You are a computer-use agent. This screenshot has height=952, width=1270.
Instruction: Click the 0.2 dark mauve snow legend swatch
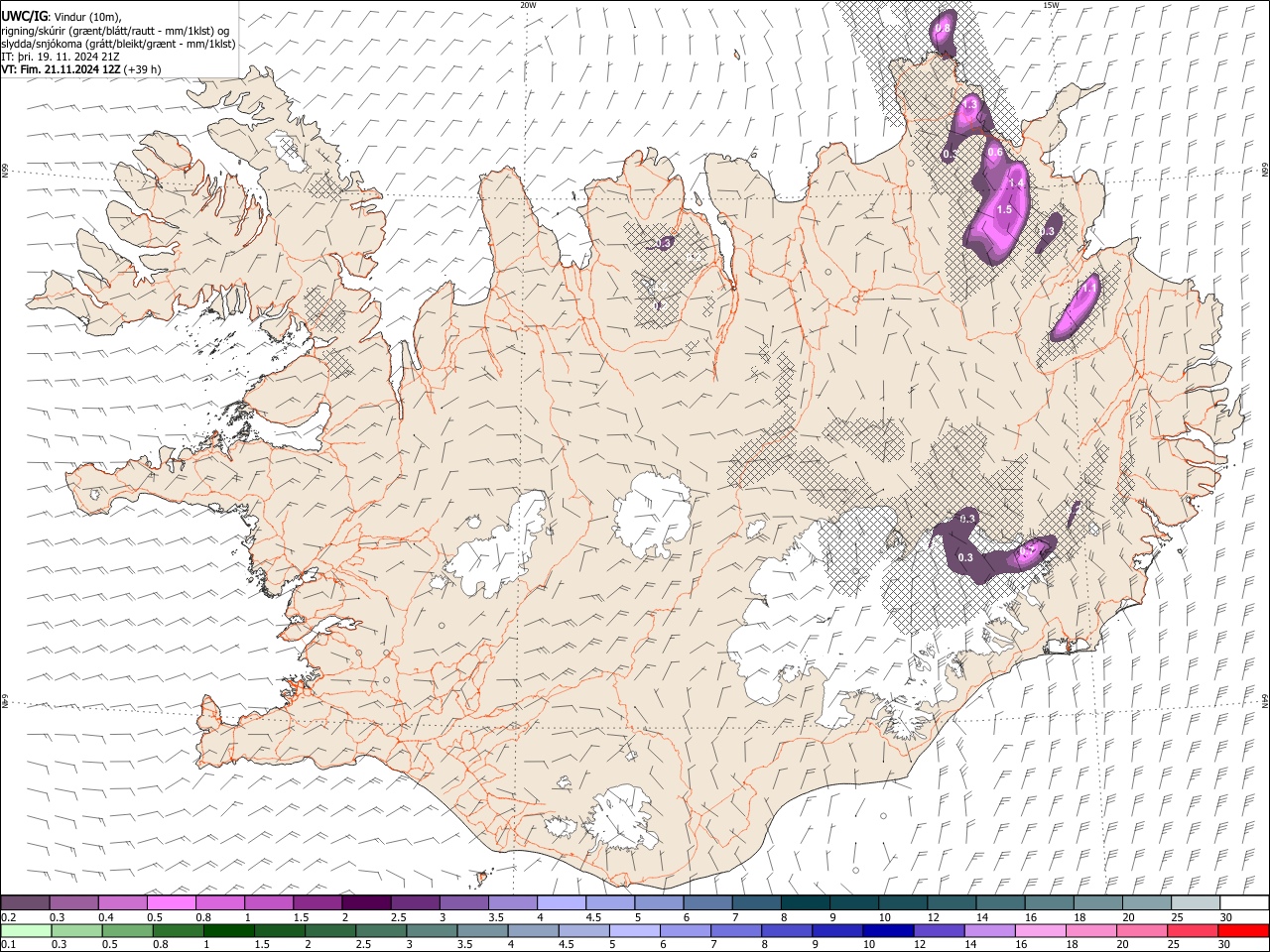point(25,903)
